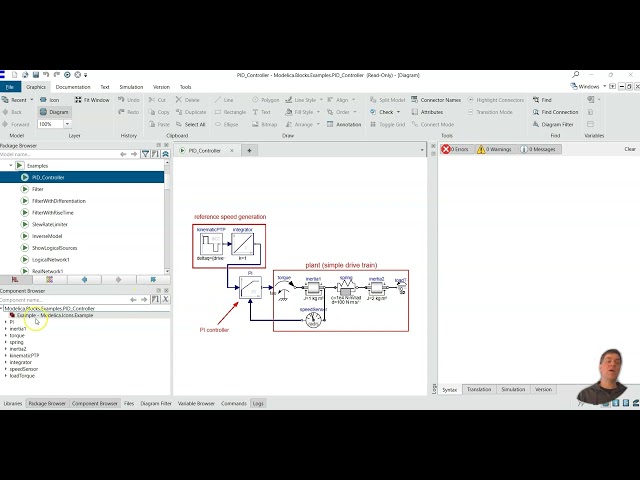640x480 pixels.
Task: Click the Find tool
Action: (542, 100)
